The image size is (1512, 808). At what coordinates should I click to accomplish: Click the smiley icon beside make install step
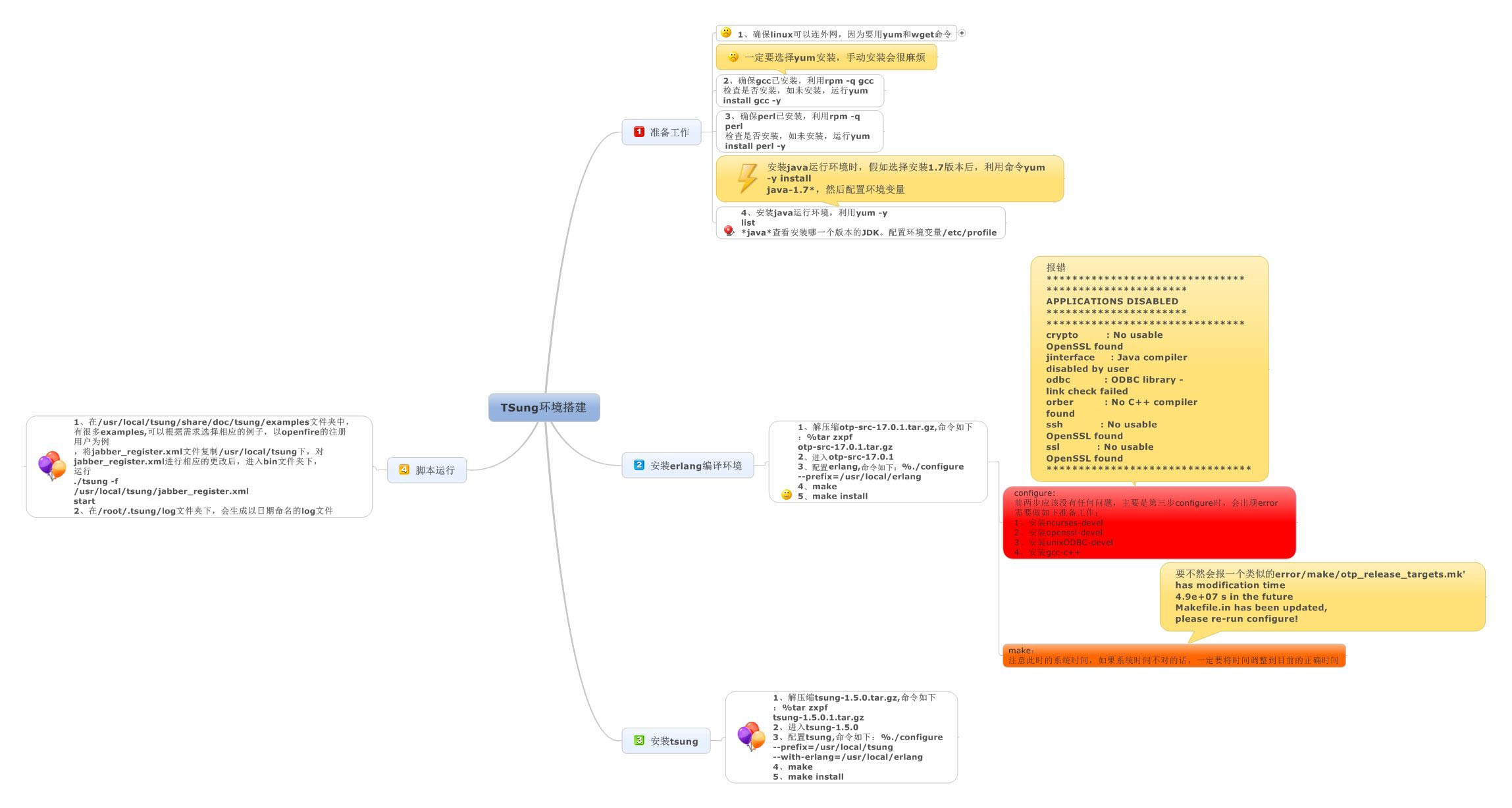coord(786,495)
